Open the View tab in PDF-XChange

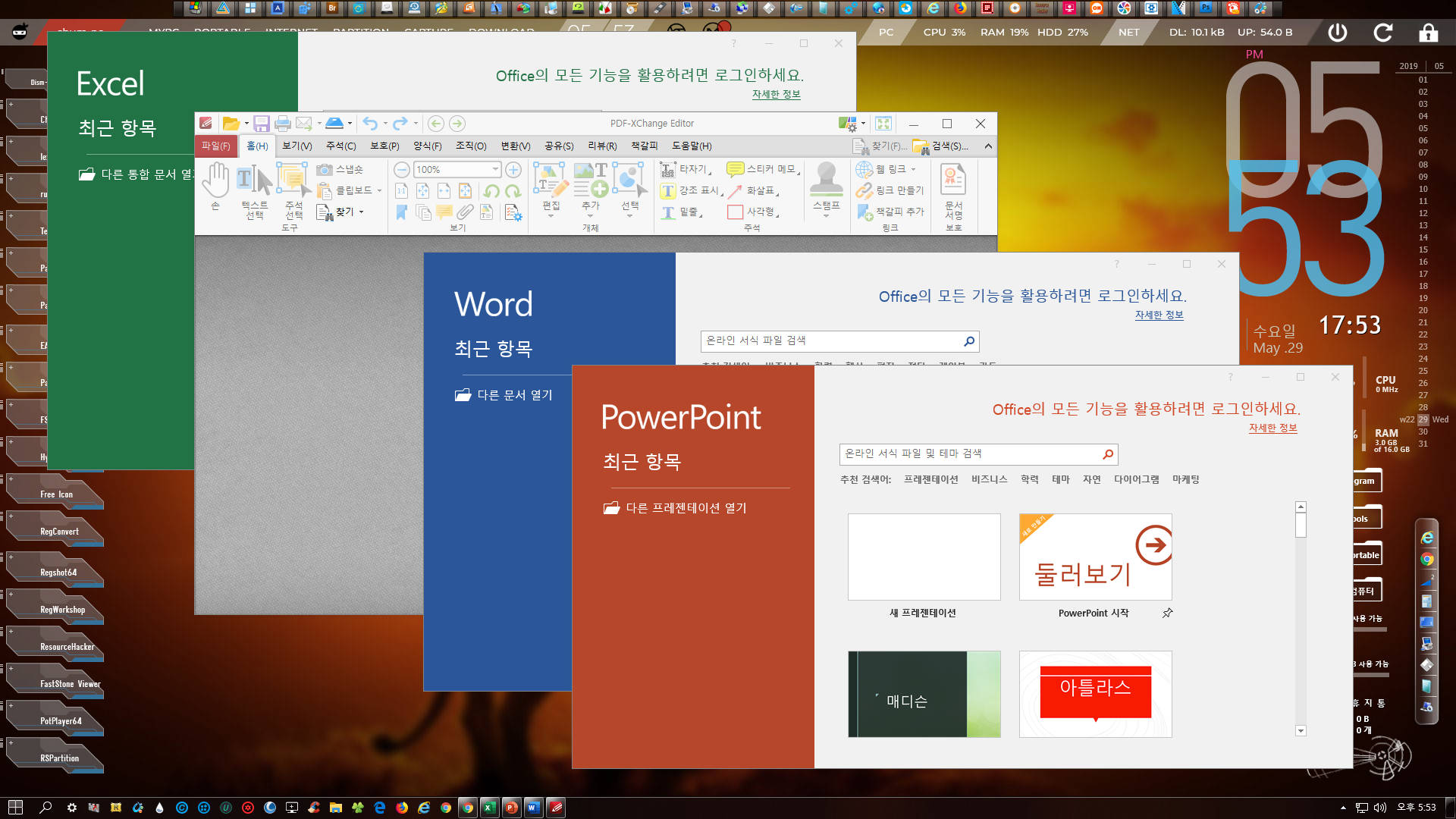pyautogui.click(x=297, y=146)
